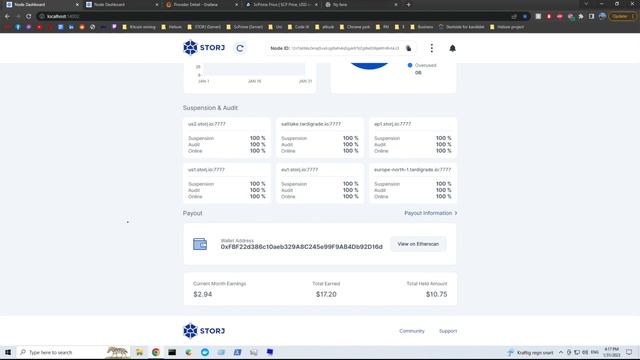640x360 pixels.
Task: Switch to the first Node Dashboard tab
Action: pyautogui.click(x=41, y=4)
